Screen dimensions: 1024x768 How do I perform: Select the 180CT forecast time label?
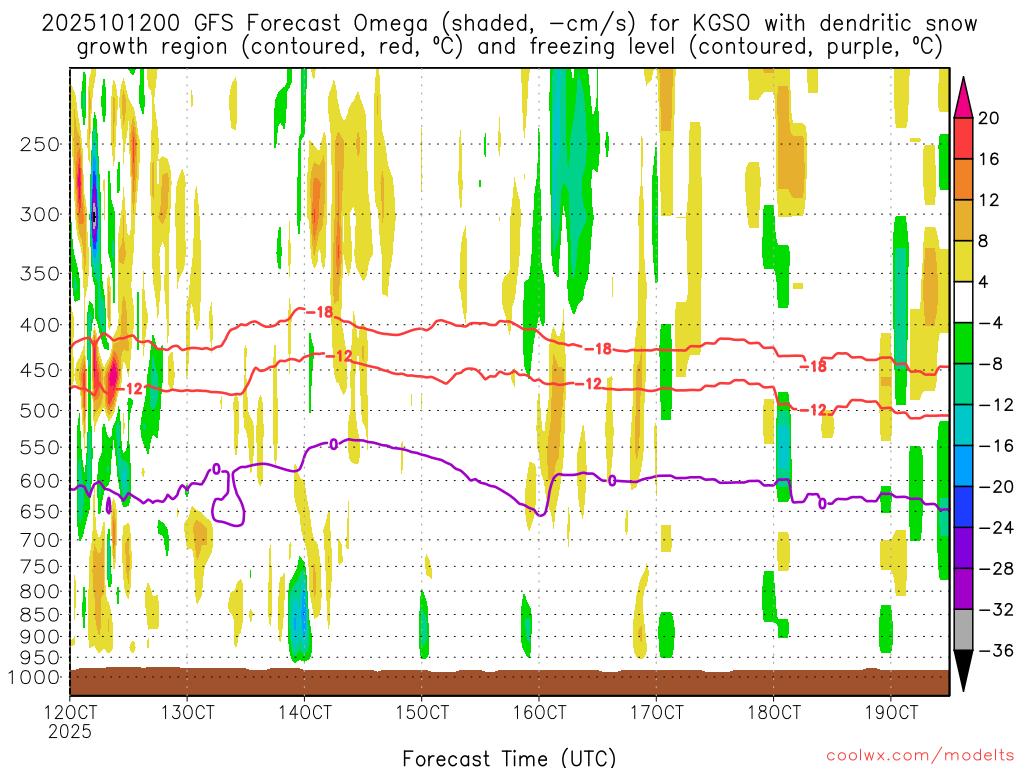[x=773, y=713]
